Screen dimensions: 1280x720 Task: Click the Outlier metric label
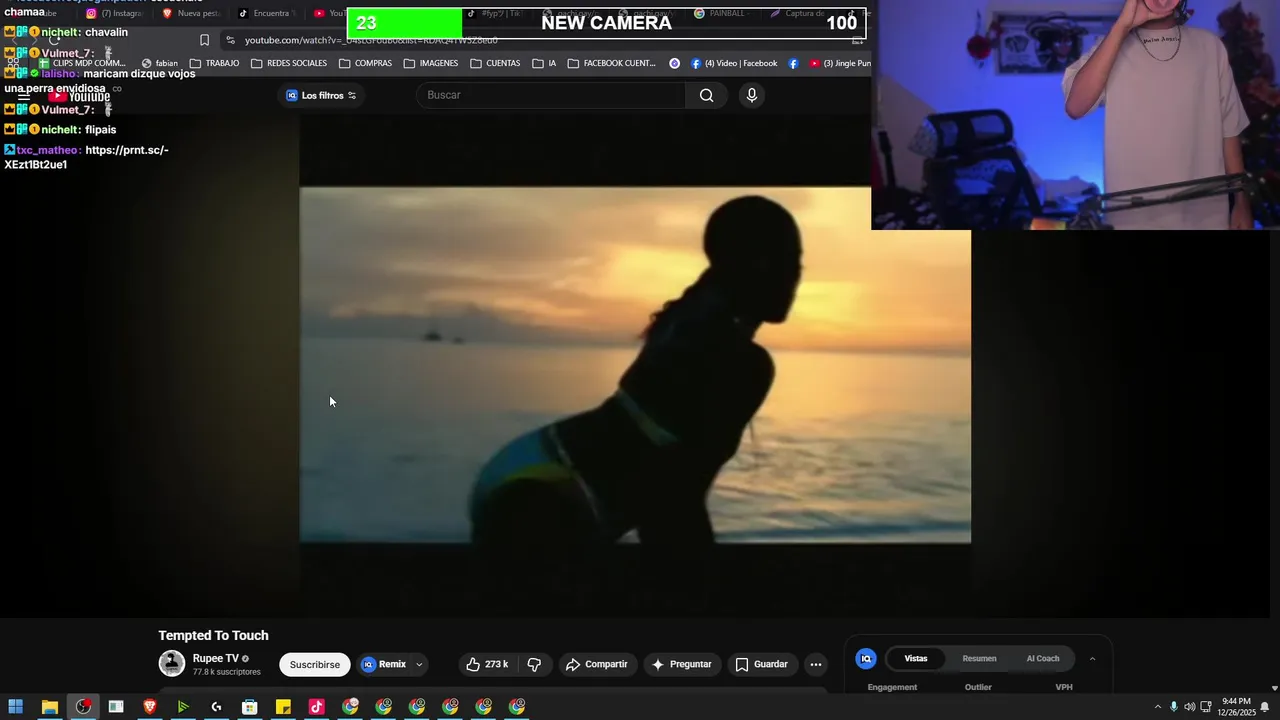978,687
